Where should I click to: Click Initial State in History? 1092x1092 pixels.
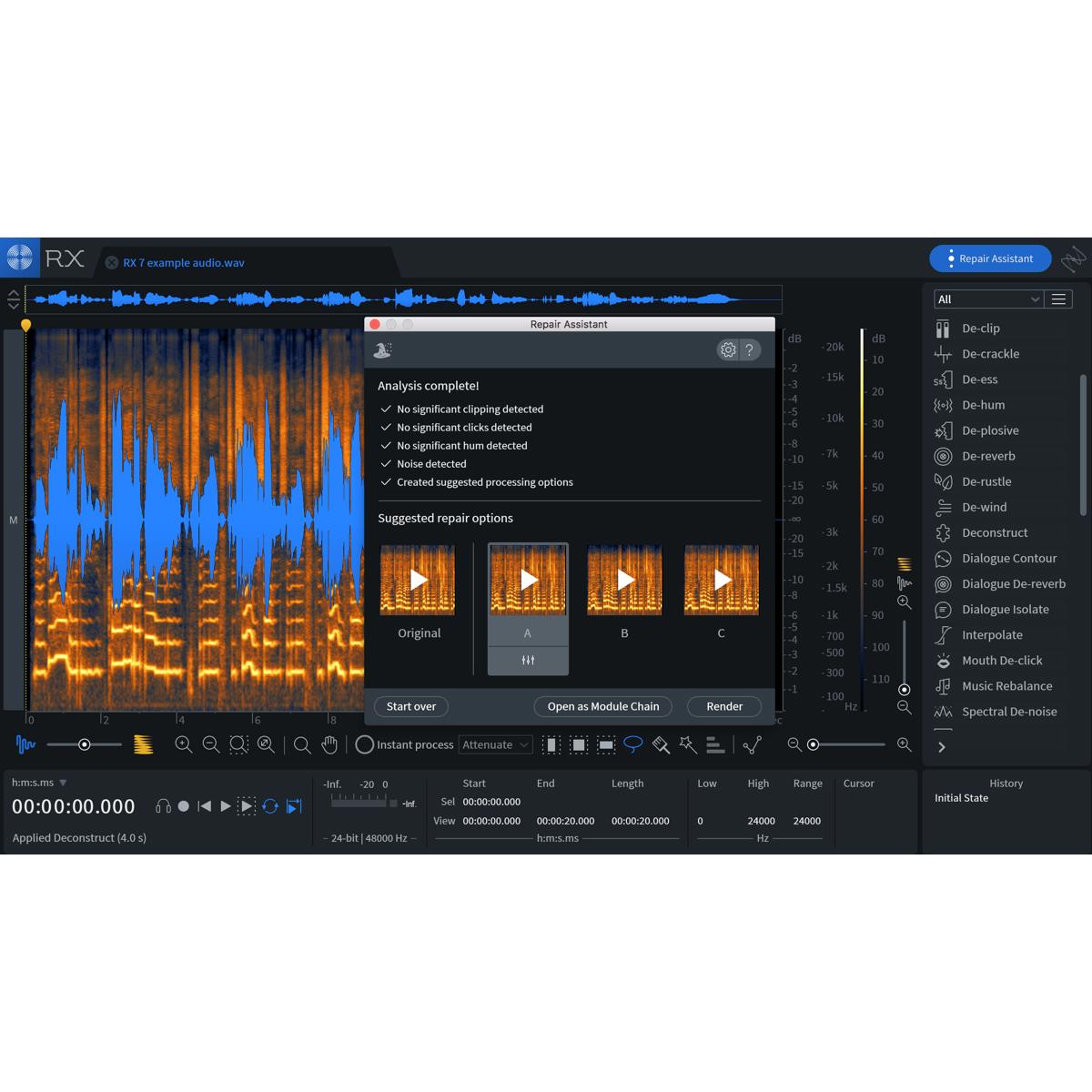[x=961, y=798]
